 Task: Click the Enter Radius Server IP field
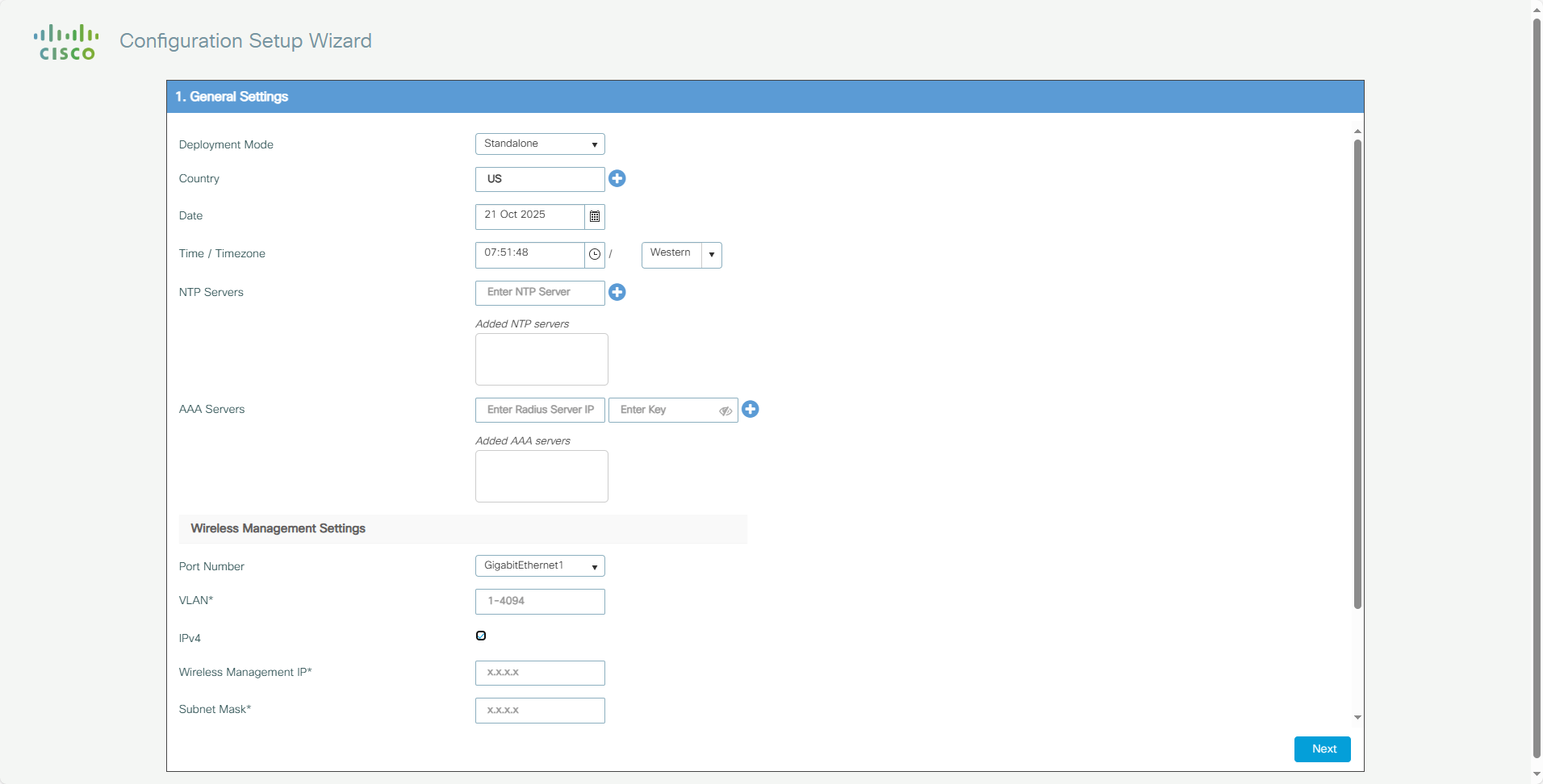click(x=540, y=410)
